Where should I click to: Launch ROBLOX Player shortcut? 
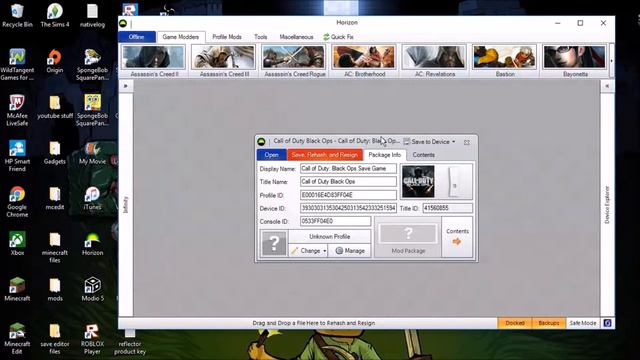92,339
